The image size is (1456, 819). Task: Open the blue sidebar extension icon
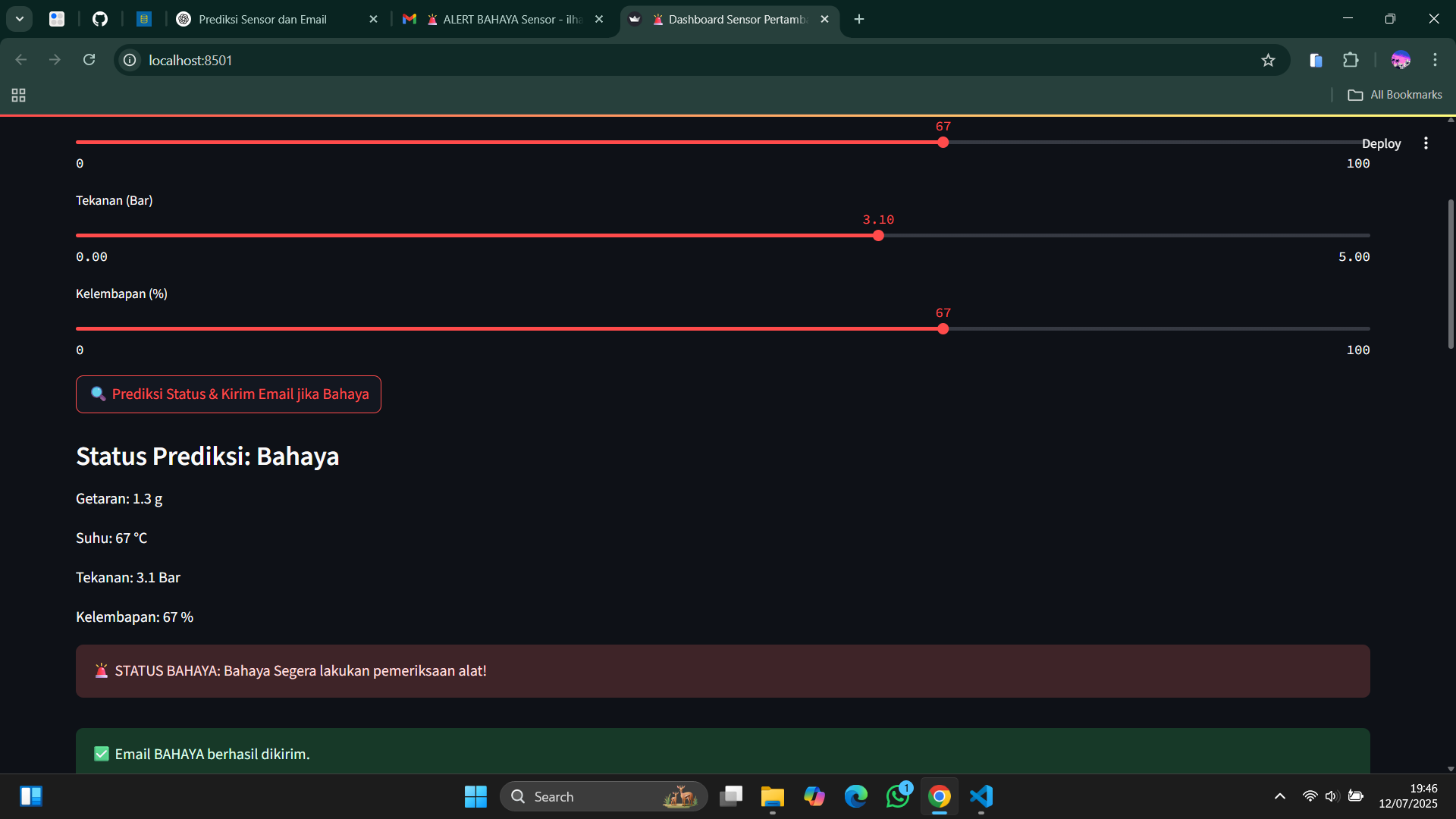pyautogui.click(x=1316, y=60)
